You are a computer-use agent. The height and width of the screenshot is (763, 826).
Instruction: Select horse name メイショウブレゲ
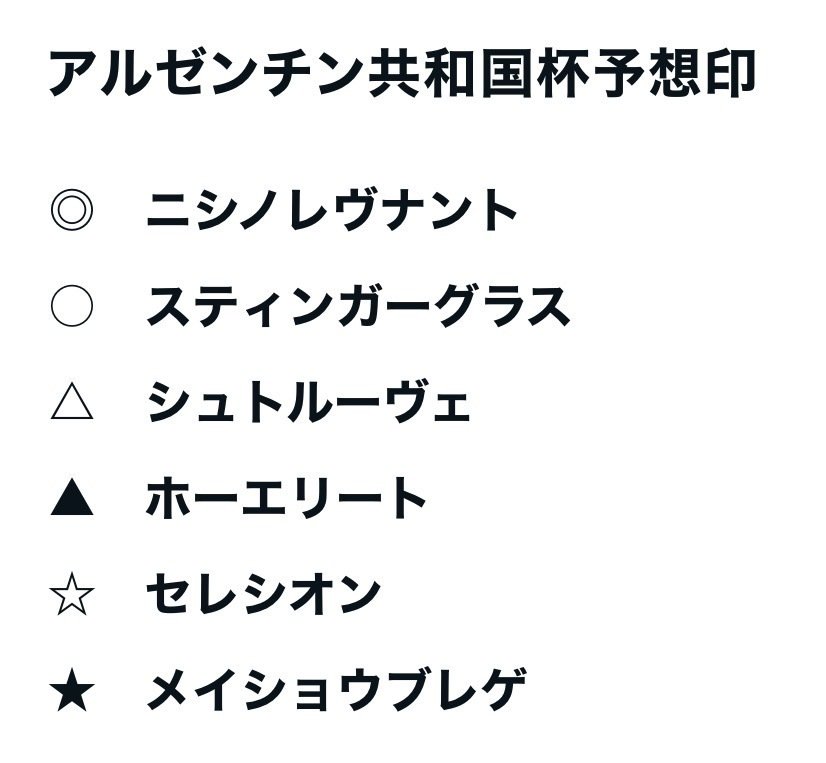coord(336,691)
